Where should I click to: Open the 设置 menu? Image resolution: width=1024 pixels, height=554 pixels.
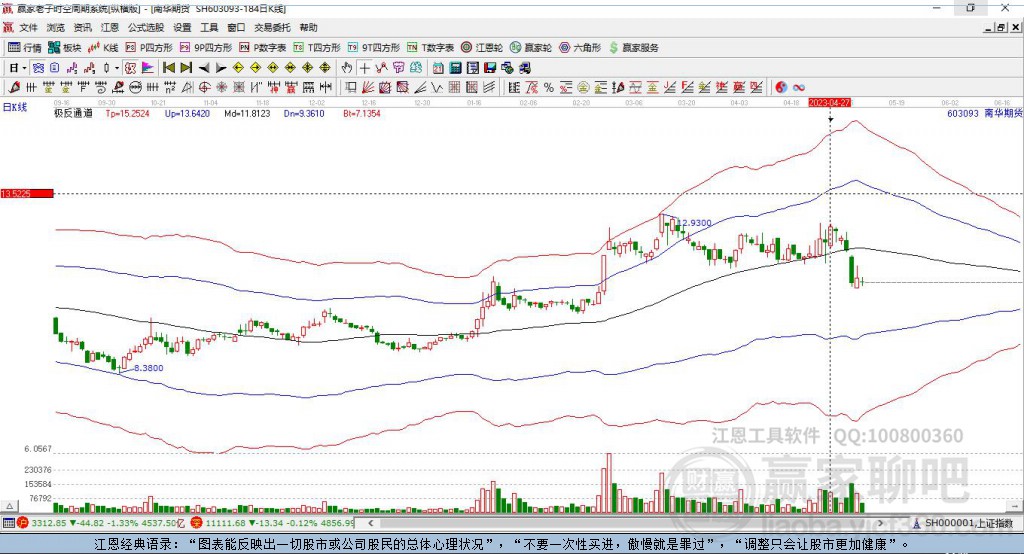click(x=182, y=27)
